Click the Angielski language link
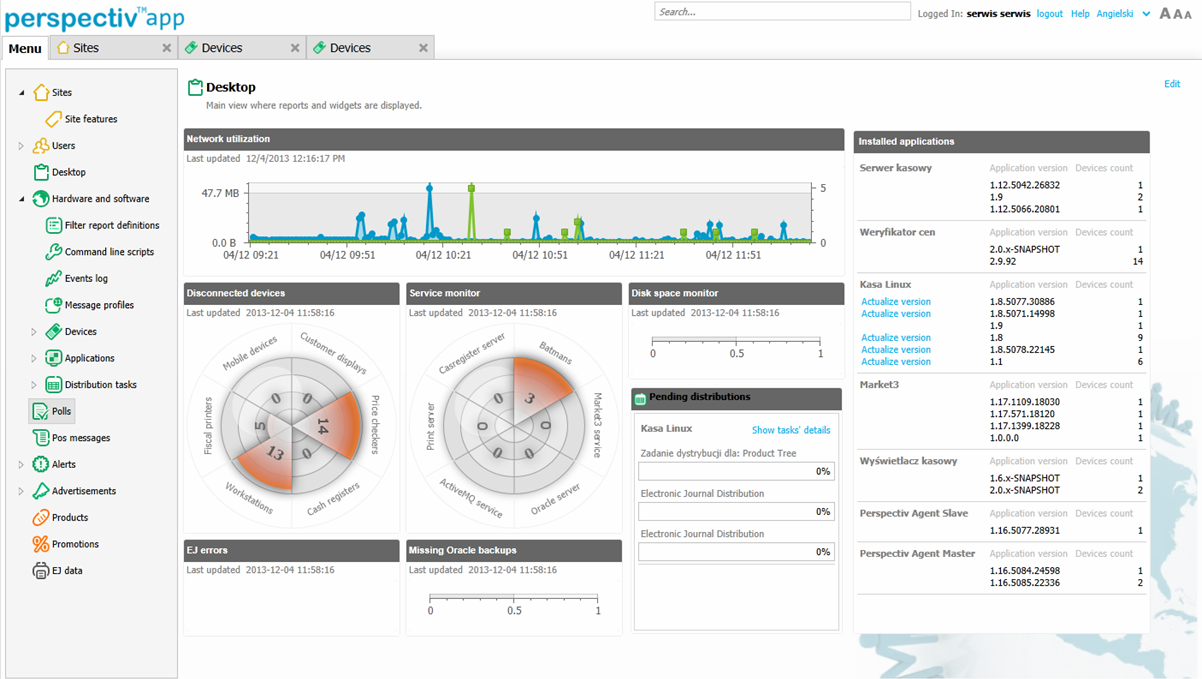Screen dimensions: 1202x679 (1116, 14)
